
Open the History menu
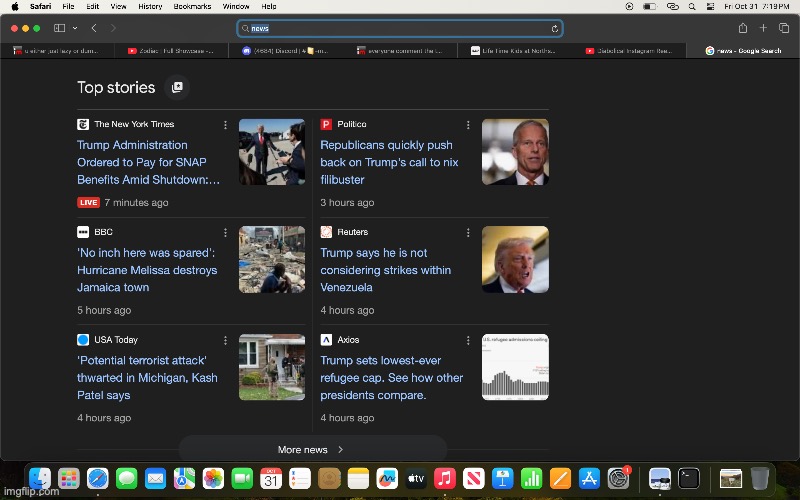pyautogui.click(x=150, y=6)
